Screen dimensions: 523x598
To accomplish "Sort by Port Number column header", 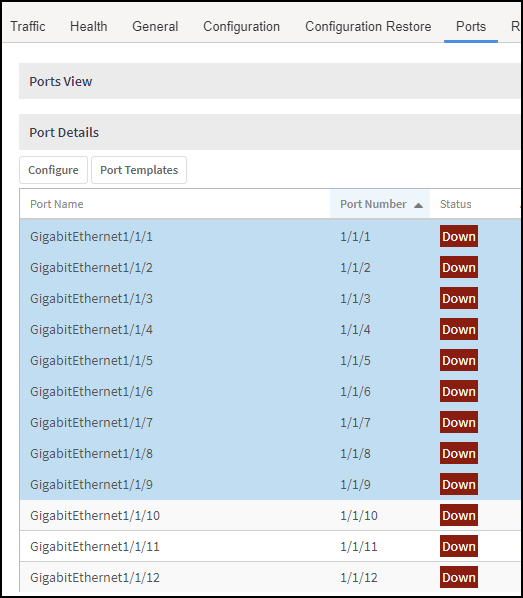I will coord(380,204).
